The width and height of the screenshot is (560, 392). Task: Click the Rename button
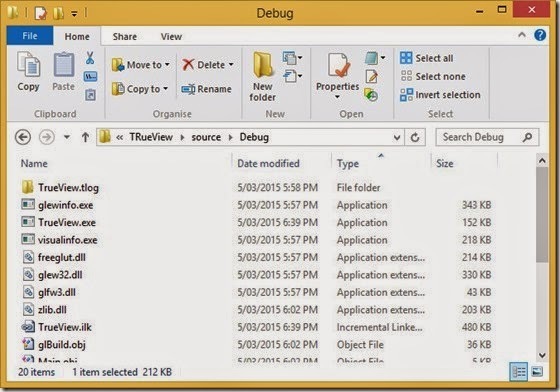206,89
